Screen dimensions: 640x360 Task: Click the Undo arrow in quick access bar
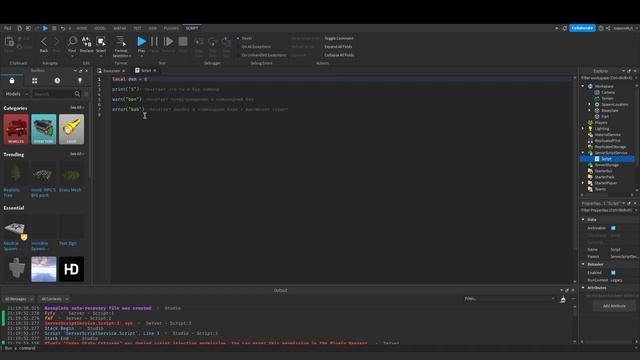(62, 28)
